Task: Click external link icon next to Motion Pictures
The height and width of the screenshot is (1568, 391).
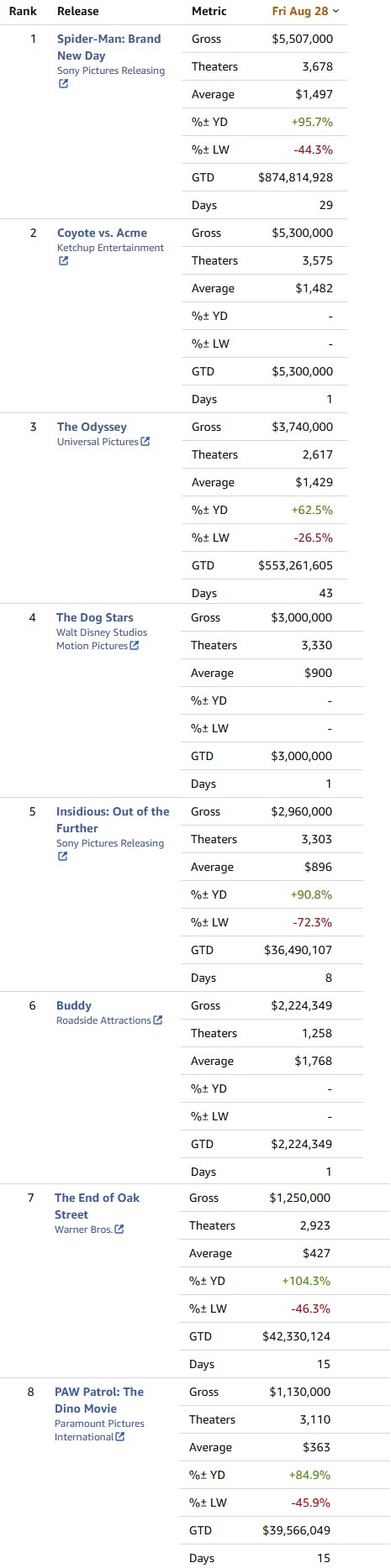Action: [135, 646]
